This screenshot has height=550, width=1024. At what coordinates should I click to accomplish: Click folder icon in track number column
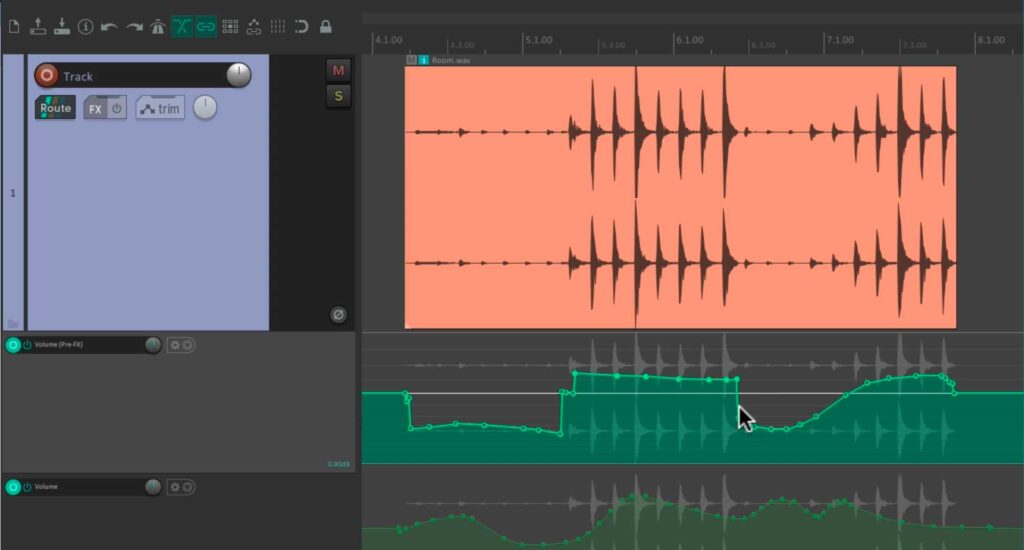point(12,323)
